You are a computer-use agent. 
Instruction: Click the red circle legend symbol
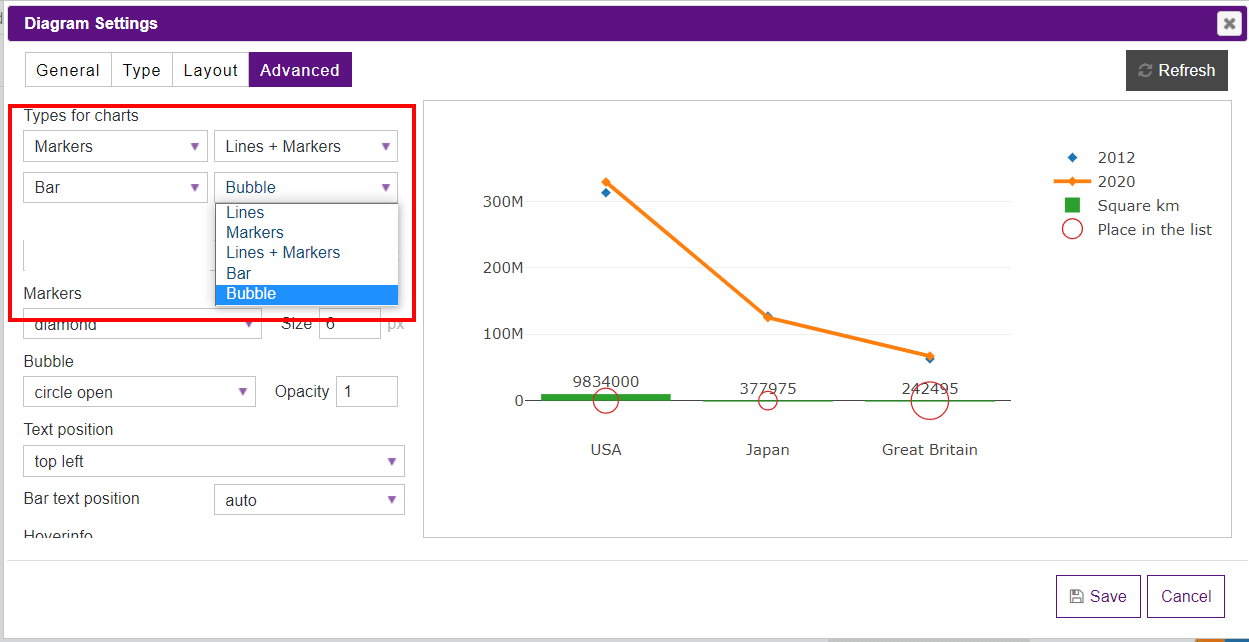coord(1072,228)
